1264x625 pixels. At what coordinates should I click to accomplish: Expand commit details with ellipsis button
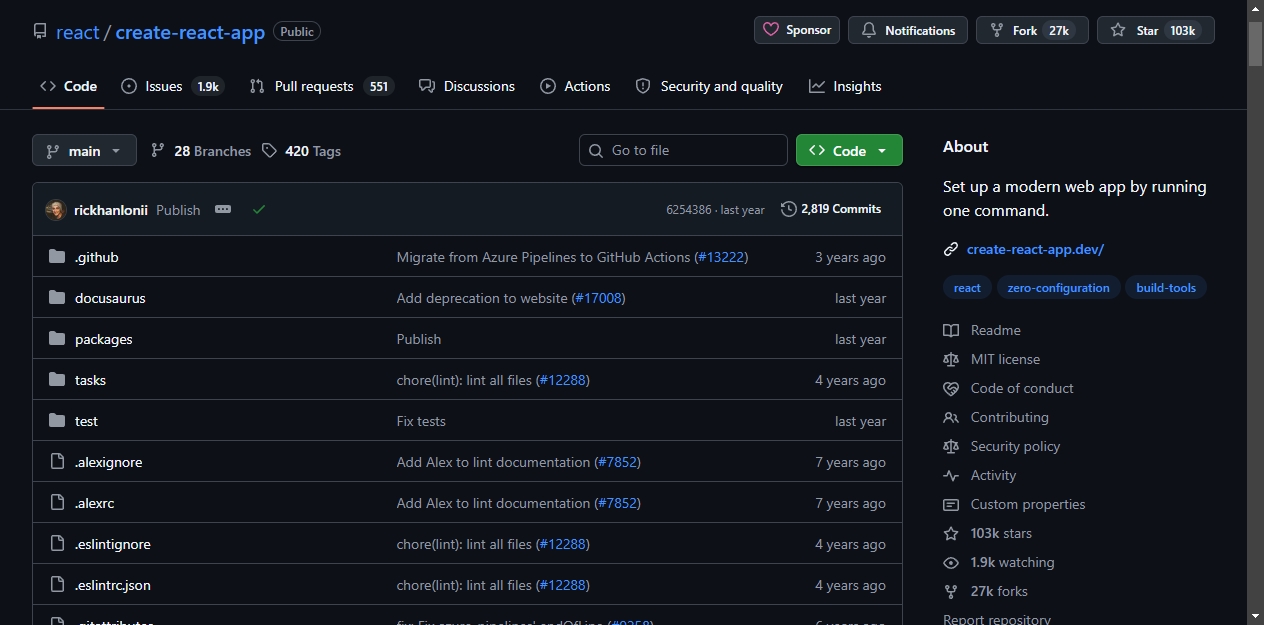pyautogui.click(x=223, y=209)
